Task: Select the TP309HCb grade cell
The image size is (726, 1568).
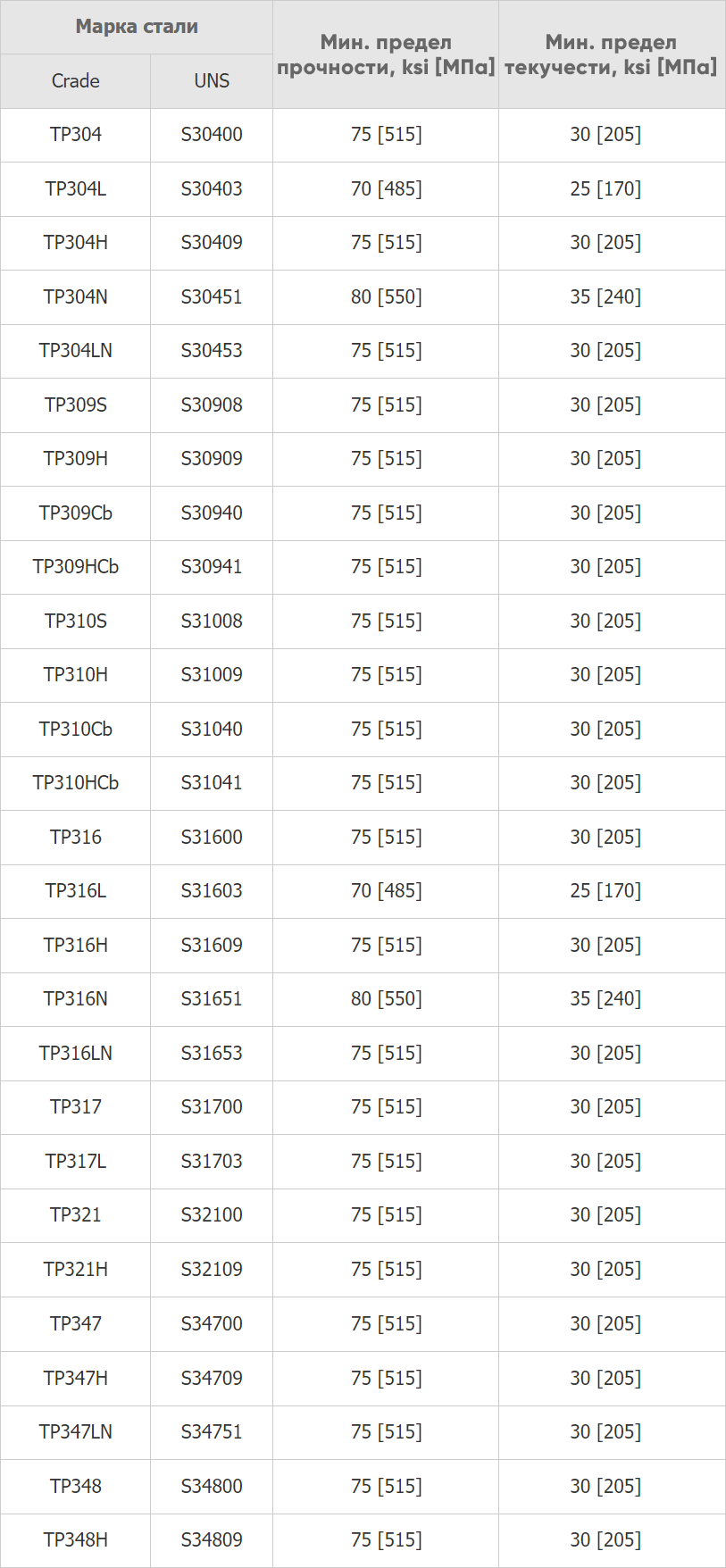Action: pos(76,567)
